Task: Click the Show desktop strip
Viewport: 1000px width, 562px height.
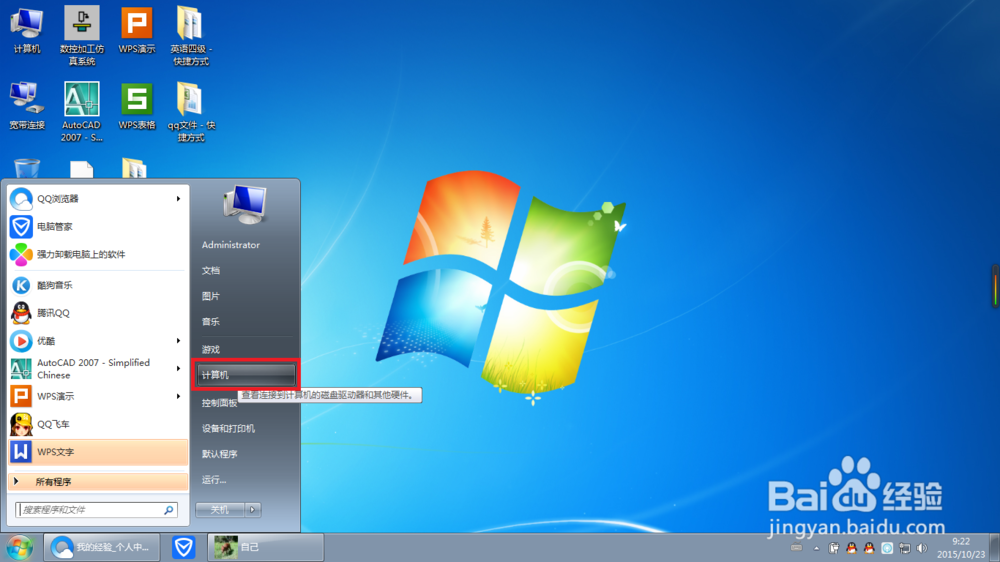Action: pos(994,548)
